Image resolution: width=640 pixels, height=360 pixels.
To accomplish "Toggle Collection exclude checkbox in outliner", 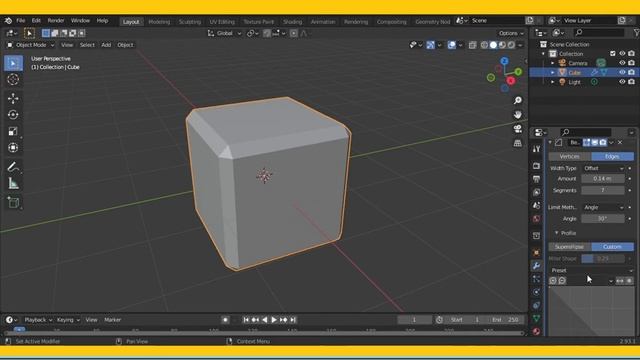I will click(x=613, y=53).
